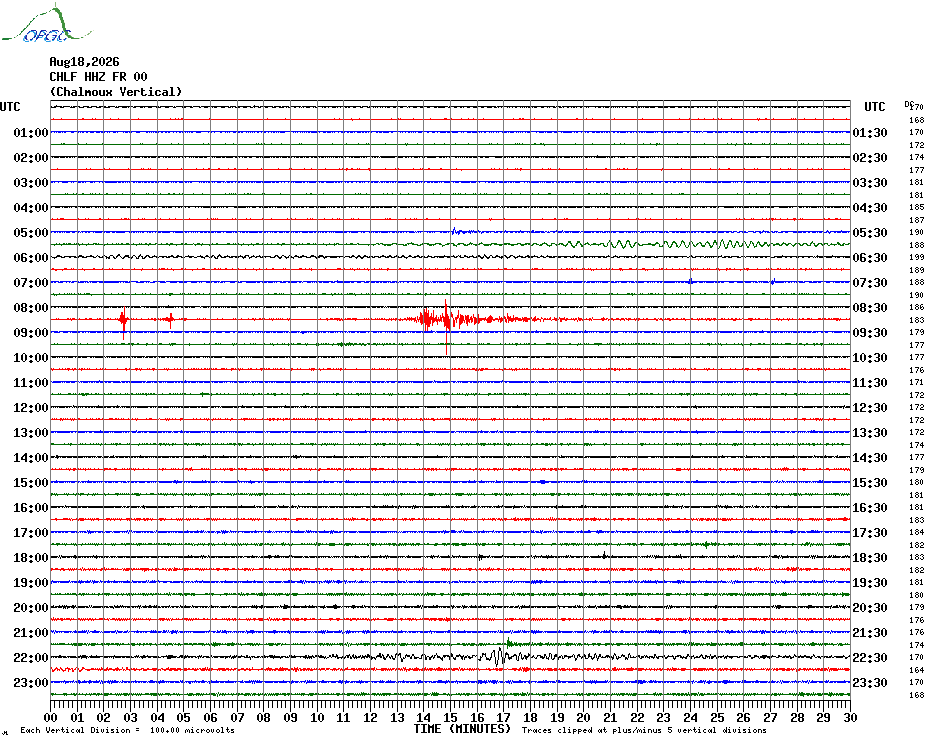This screenshot has height=744, width=930.
Task: Click the 16:00 time label
Action: coord(31,507)
